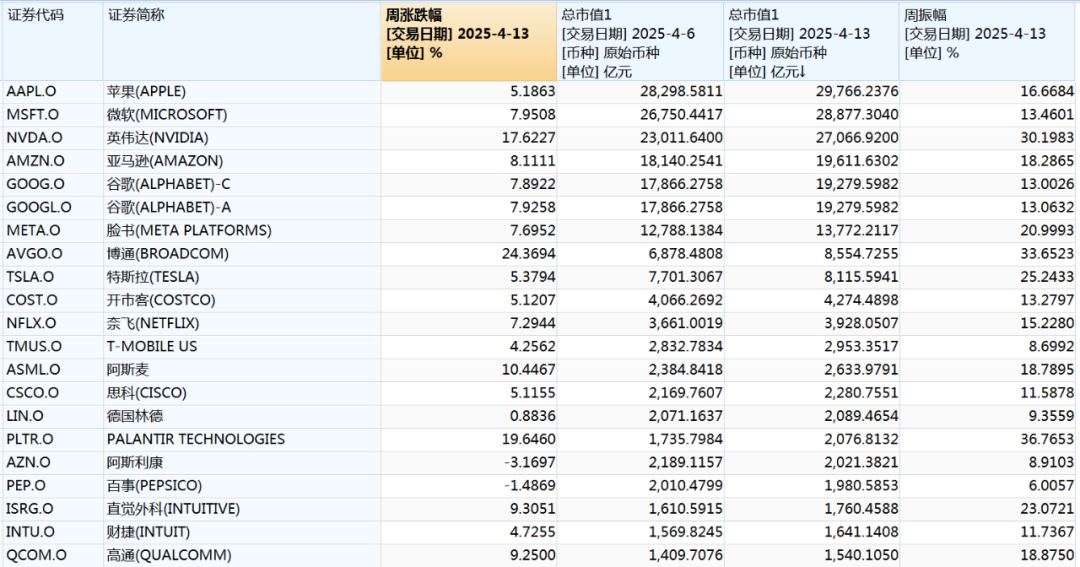Viewport: 1080px width, 567px height.
Task: Click the 证券代码 column header
Action: (35, 15)
